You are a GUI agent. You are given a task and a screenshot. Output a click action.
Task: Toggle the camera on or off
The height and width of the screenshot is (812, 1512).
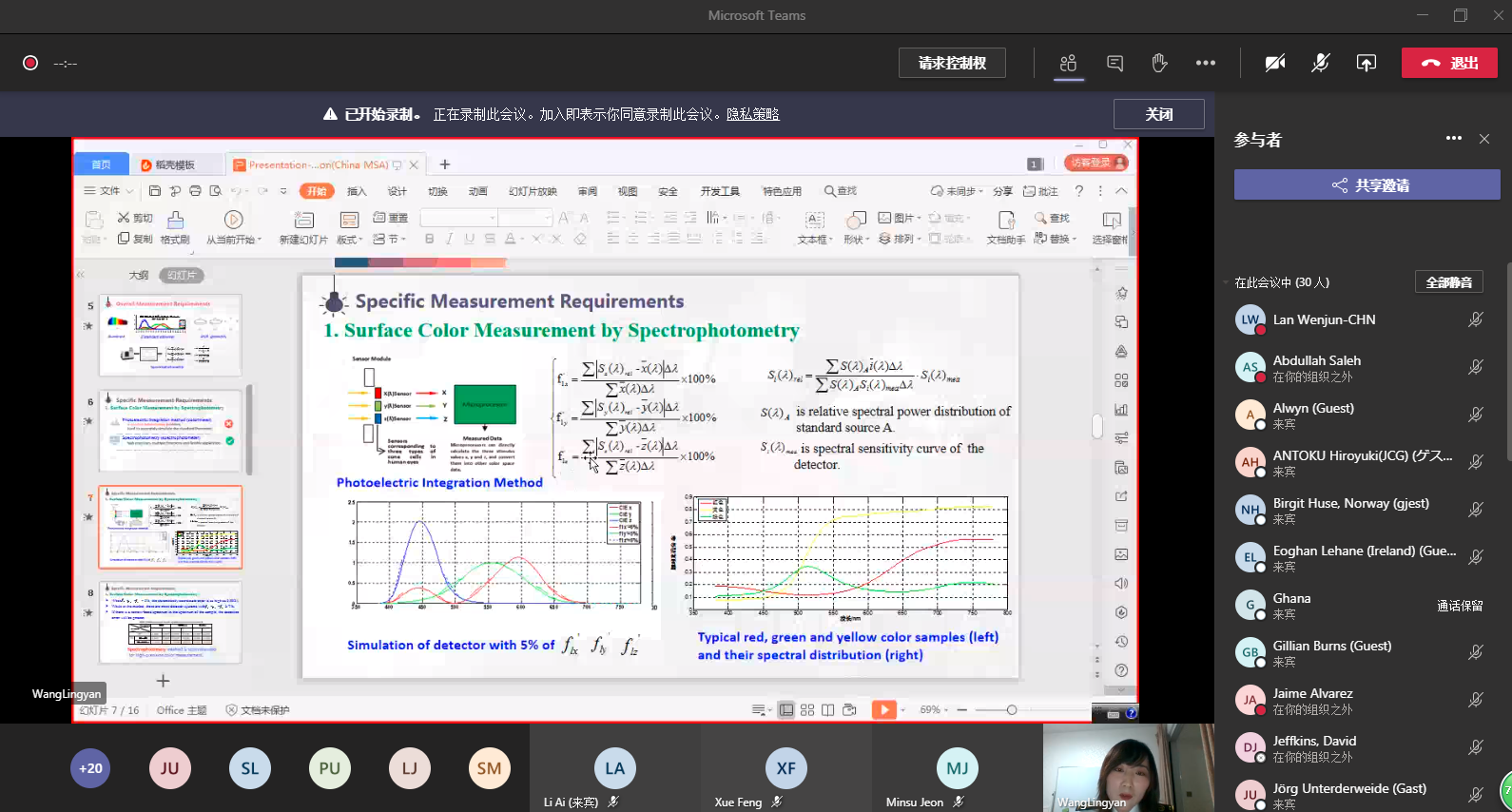1275,63
